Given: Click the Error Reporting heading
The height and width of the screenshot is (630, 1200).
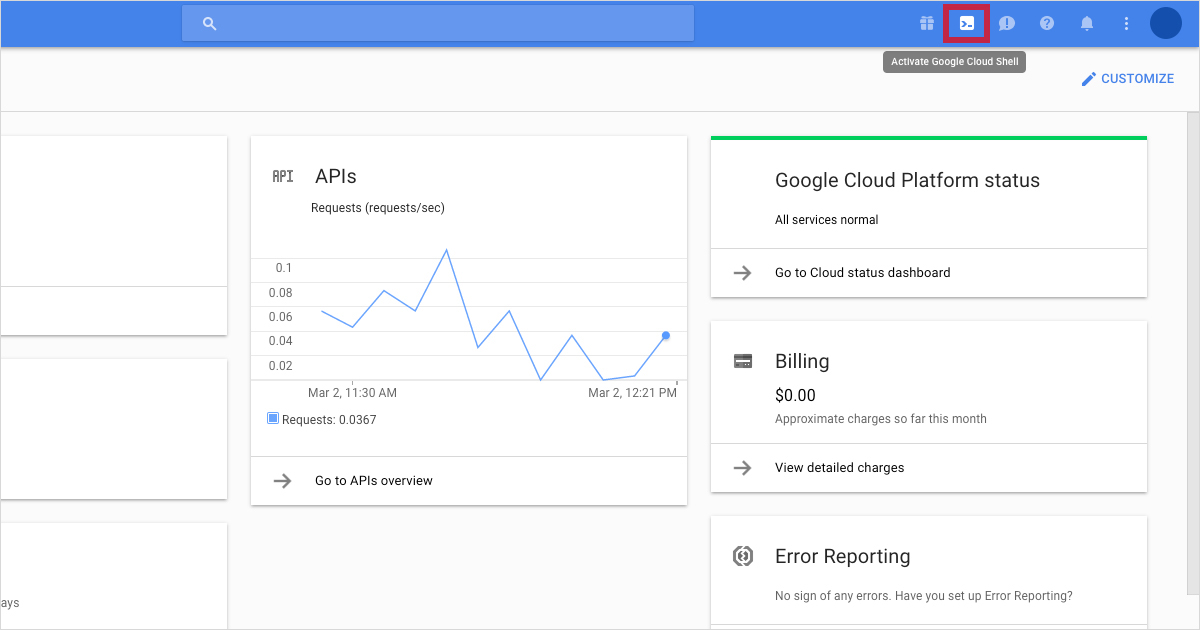Looking at the screenshot, I should (x=843, y=556).
